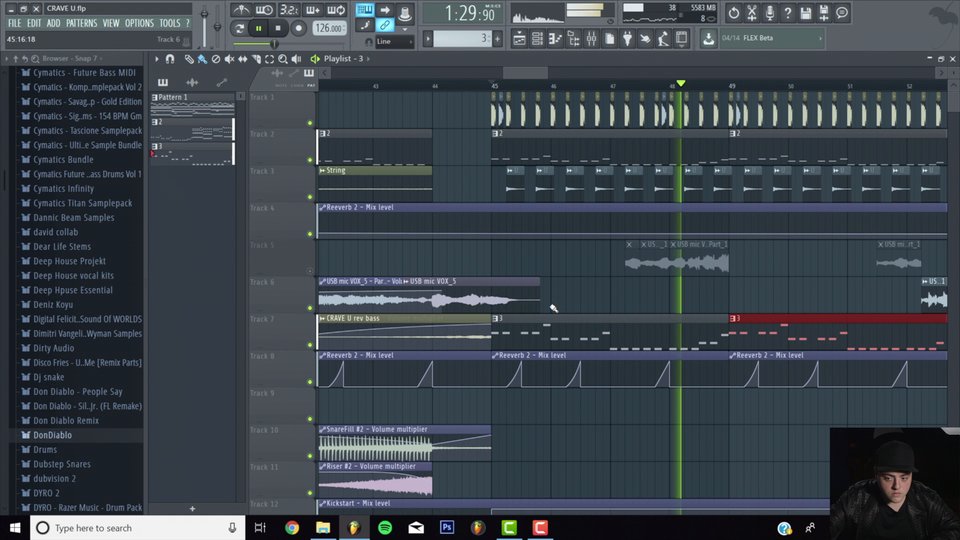Open Spotify from the Windows taskbar

pos(385,528)
